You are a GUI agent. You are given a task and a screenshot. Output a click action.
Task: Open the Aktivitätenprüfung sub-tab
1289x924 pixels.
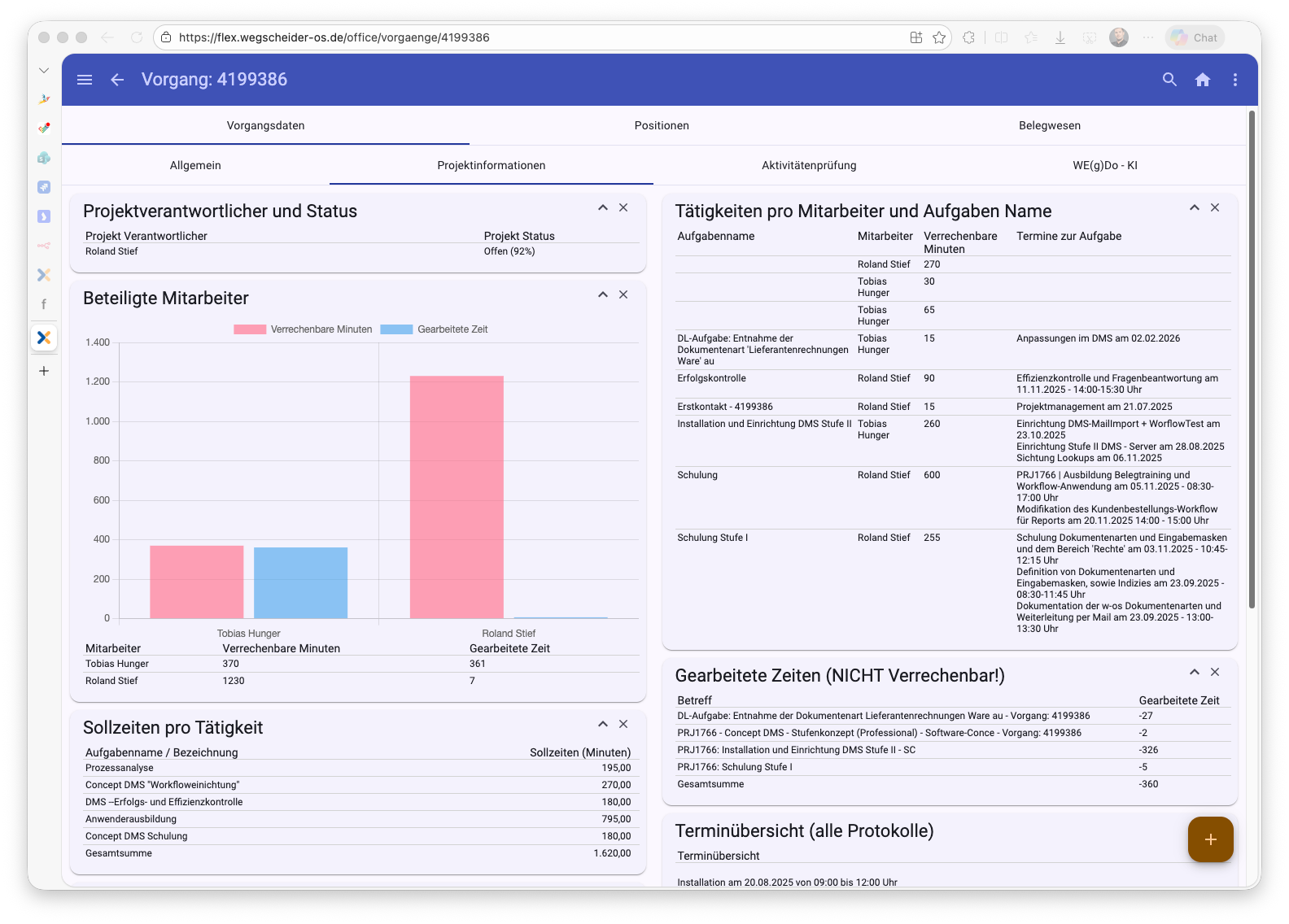[809, 165]
